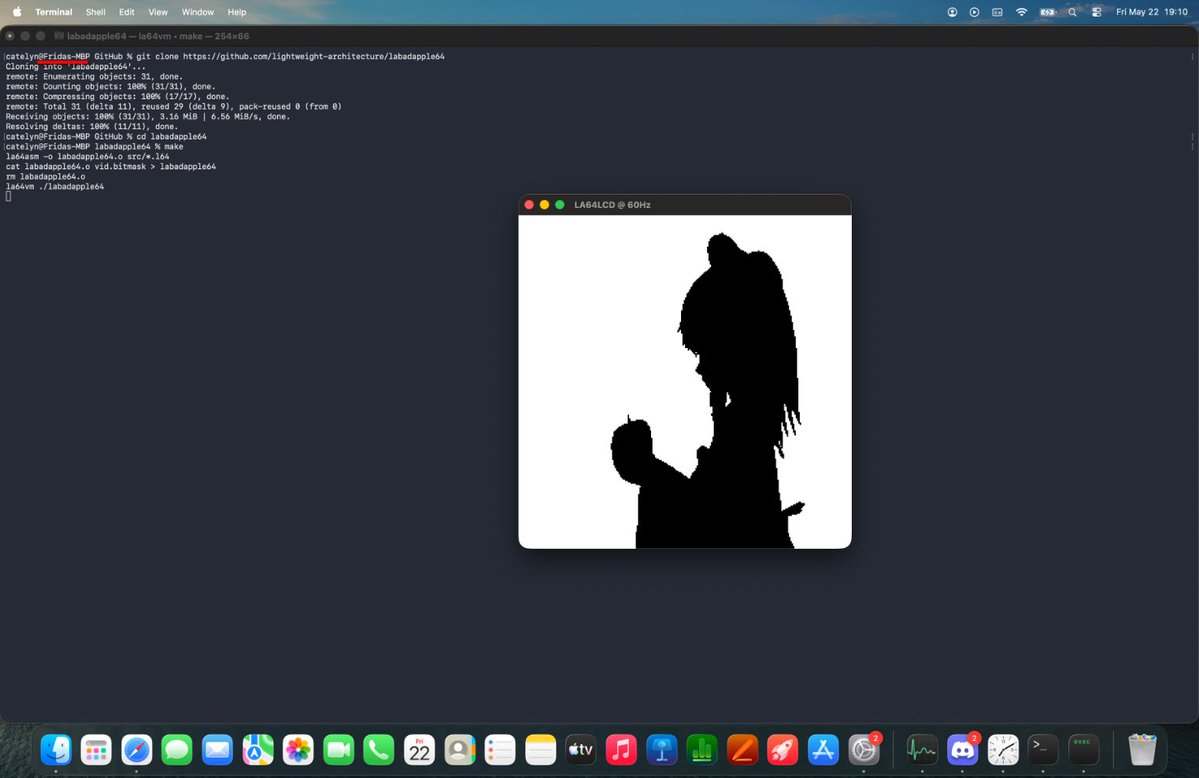Screen dimensions: 1199x778
Task: Open the Photos app in the Dock
Action: (x=298, y=750)
